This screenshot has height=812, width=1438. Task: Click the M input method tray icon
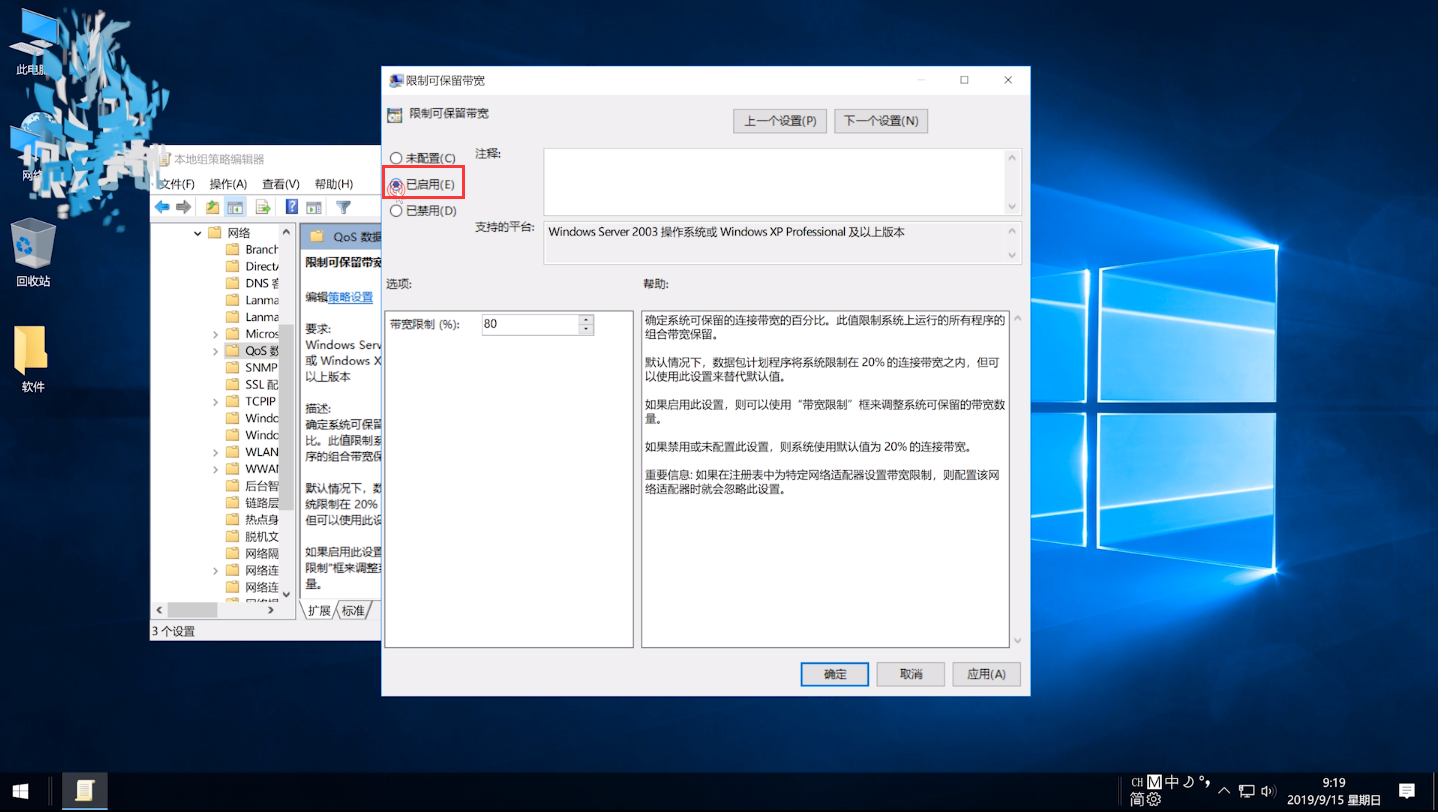[1154, 782]
